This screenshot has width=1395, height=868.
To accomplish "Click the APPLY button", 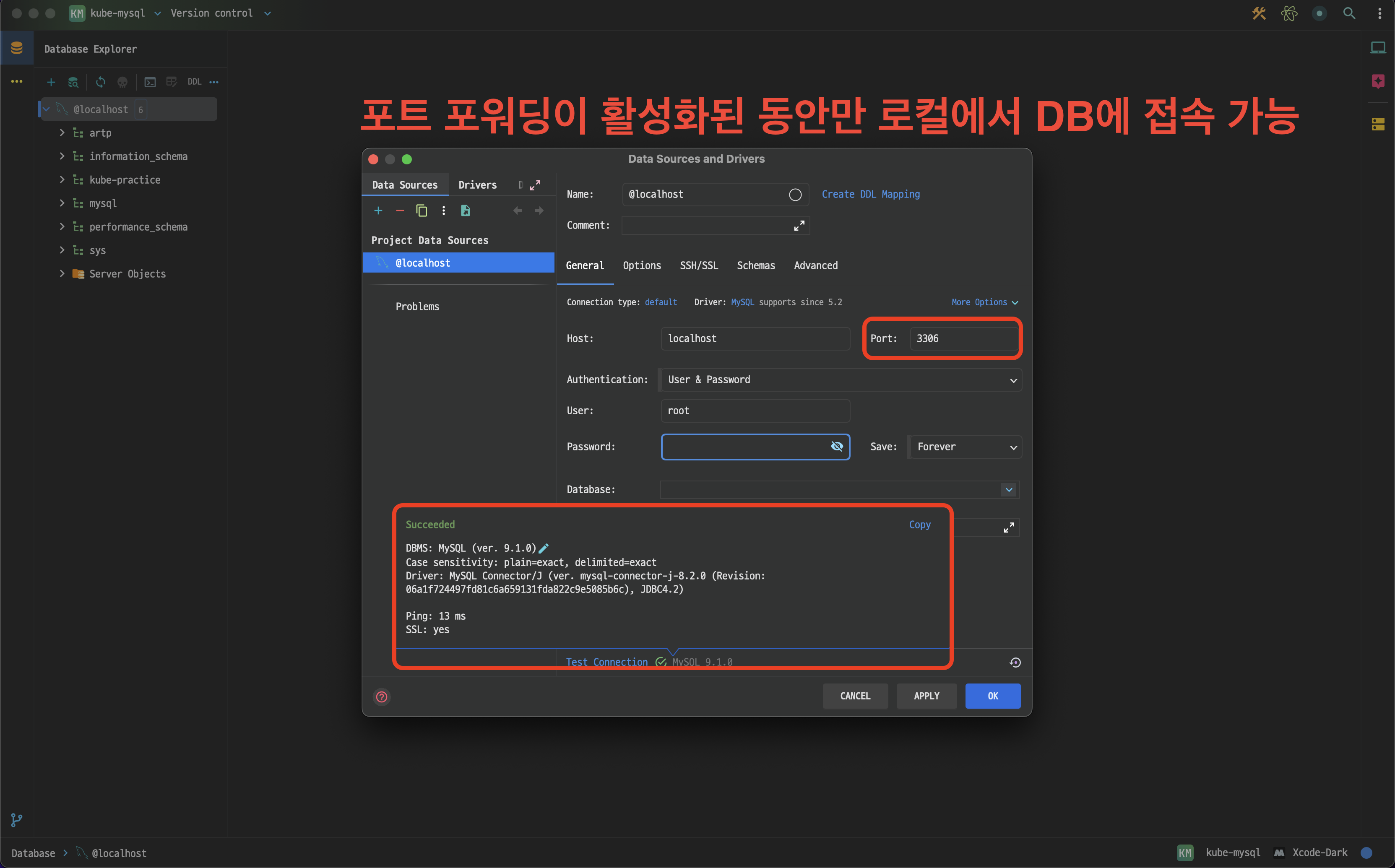I will [926, 696].
